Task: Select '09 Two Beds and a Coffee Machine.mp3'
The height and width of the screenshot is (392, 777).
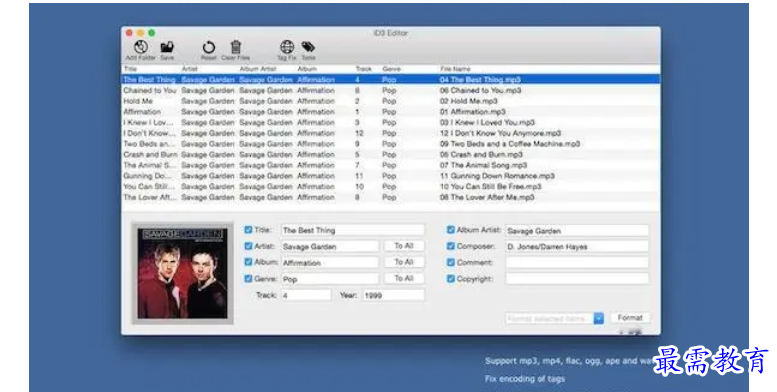Action: point(390,144)
